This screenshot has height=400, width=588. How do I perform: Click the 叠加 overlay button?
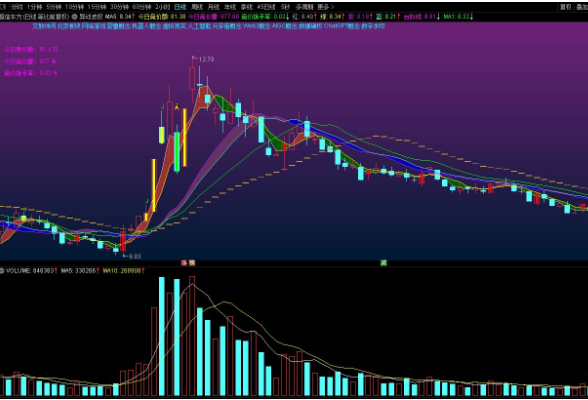point(582,7)
